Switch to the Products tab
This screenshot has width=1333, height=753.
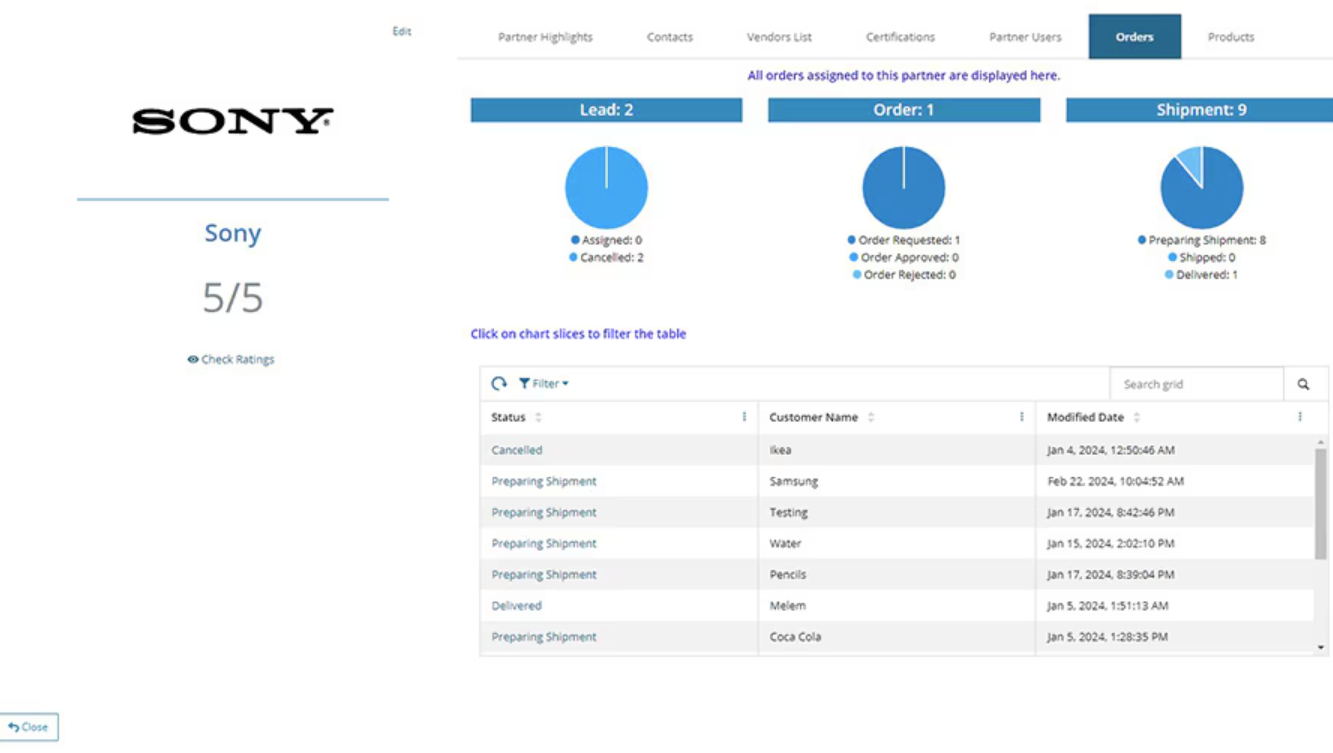[1229, 36]
